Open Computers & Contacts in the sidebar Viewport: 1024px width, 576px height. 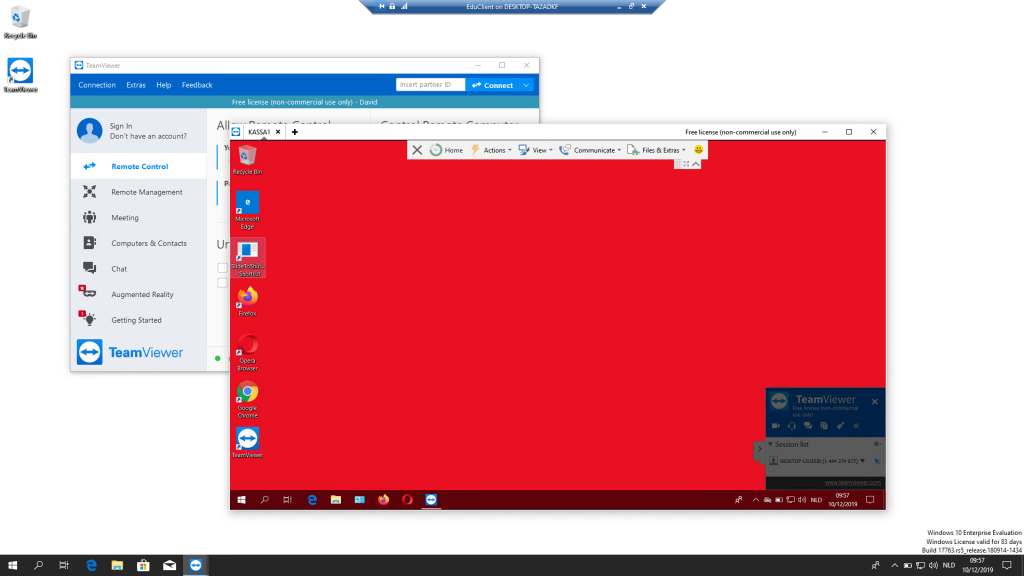click(138, 243)
